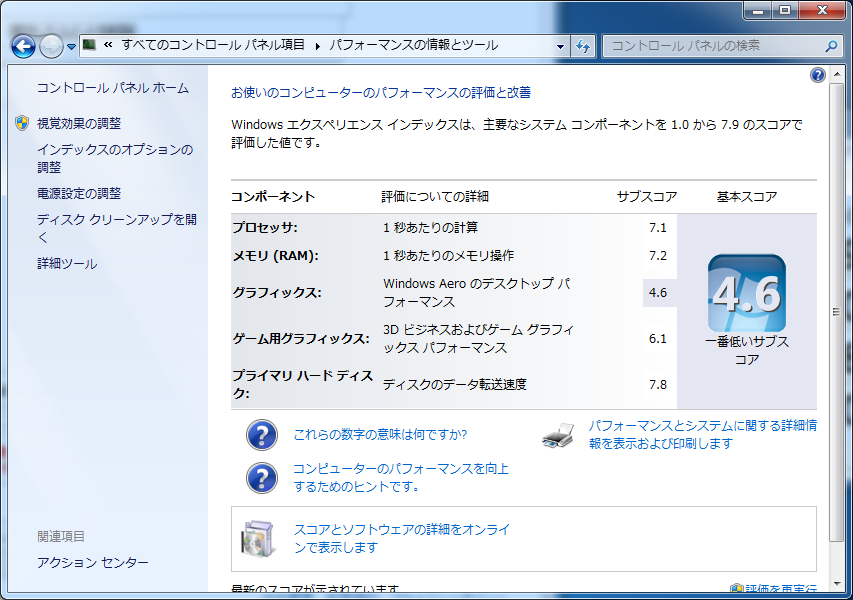Open 電源設定の調整 link
Screen dimensions: 853x600
pyautogui.click(x=79, y=193)
